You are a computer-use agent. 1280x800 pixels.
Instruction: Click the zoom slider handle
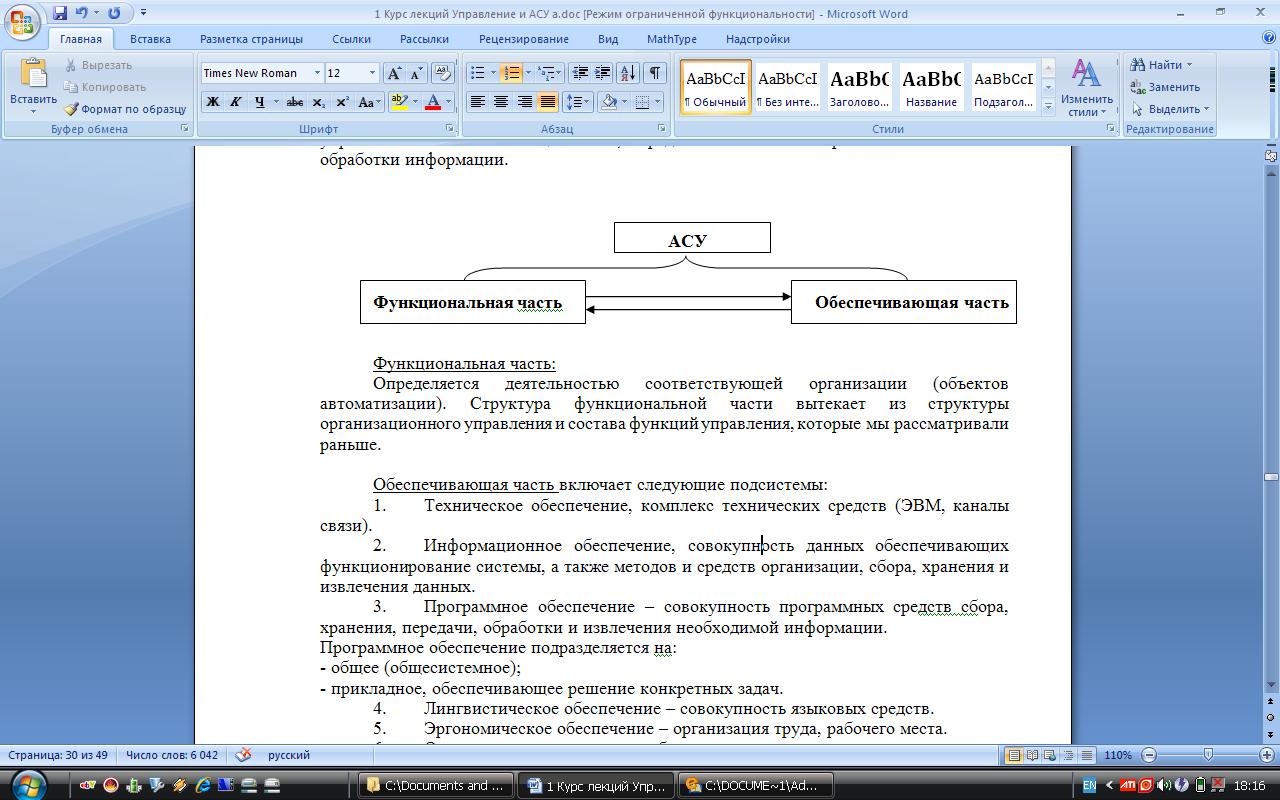click(x=1208, y=755)
